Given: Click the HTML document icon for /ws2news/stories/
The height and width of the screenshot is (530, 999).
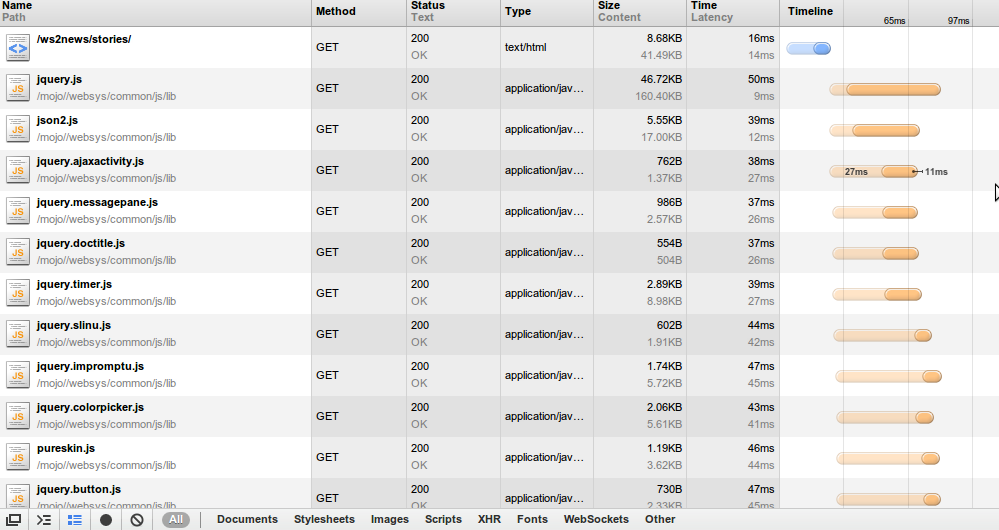Looking at the screenshot, I should (x=18, y=47).
